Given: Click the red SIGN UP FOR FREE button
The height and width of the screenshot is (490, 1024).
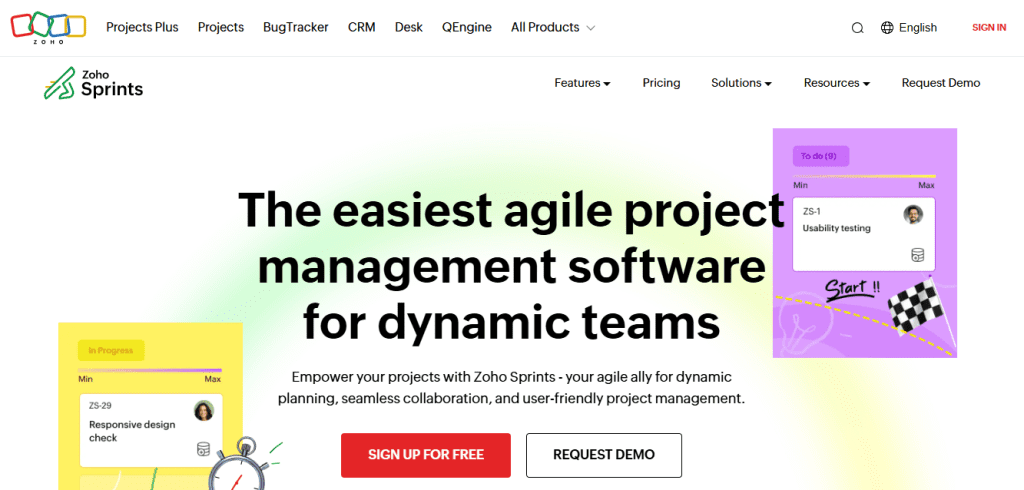Looking at the screenshot, I should point(426,455).
